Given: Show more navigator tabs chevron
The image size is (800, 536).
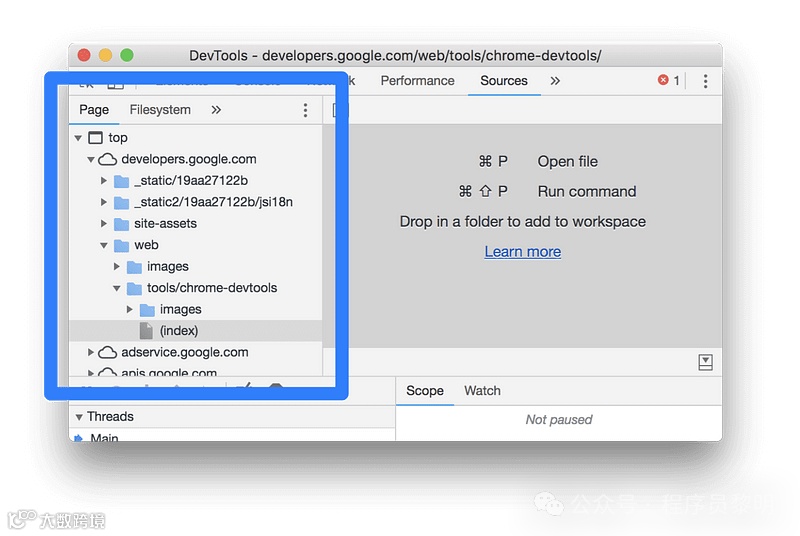Looking at the screenshot, I should tap(216, 110).
